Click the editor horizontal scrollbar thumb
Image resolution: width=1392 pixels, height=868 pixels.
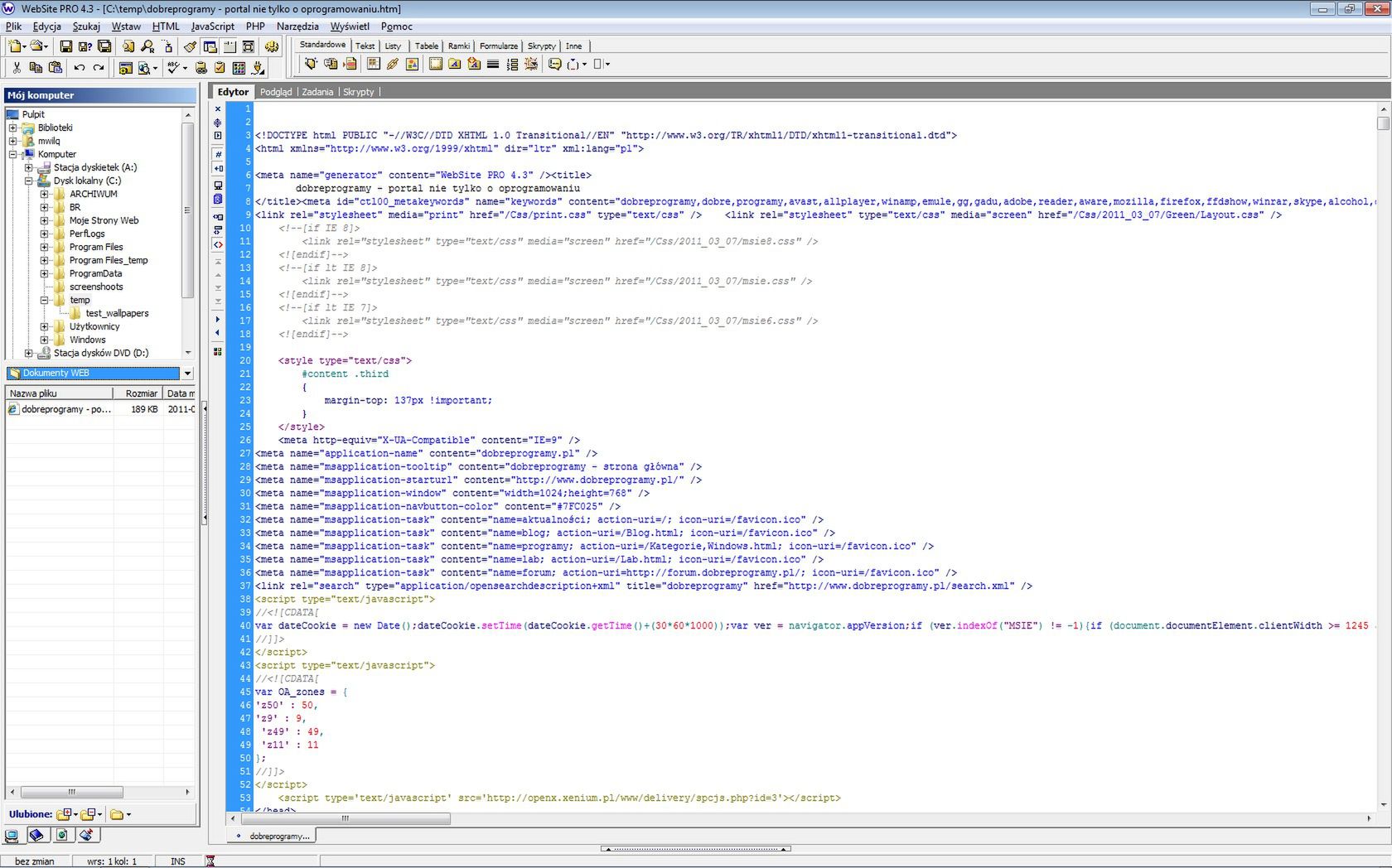tap(345, 818)
